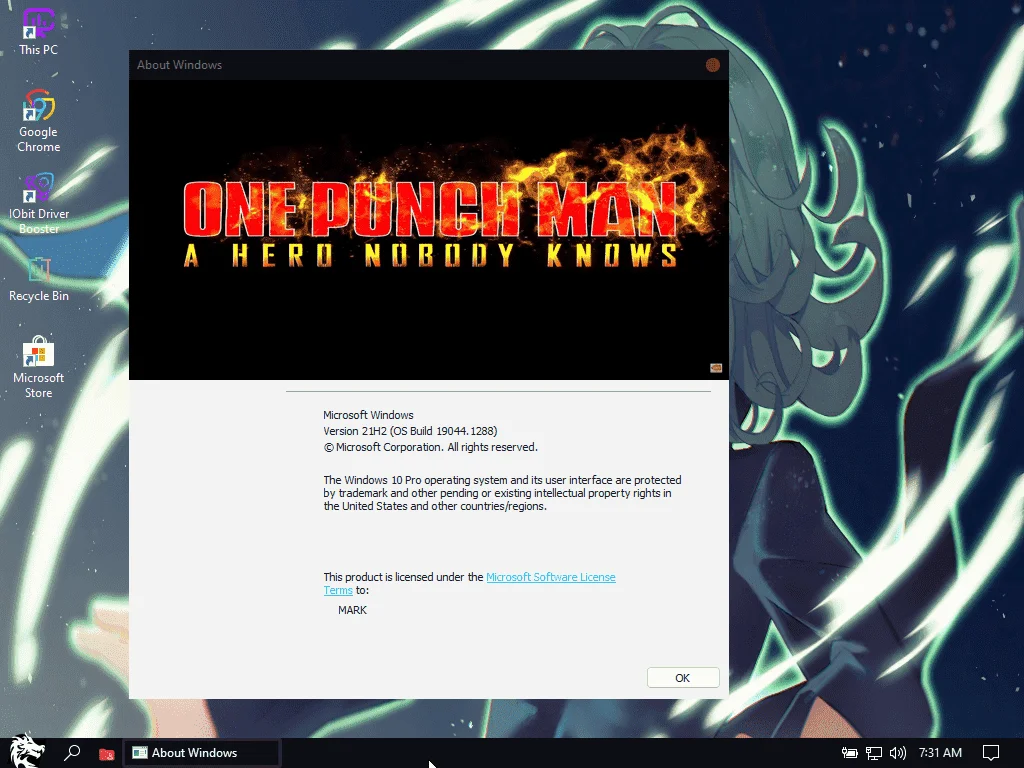The height and width of the screenshot is (768, 1024).
Task: Open the notification center icon
Action: (x=991, y=753)
